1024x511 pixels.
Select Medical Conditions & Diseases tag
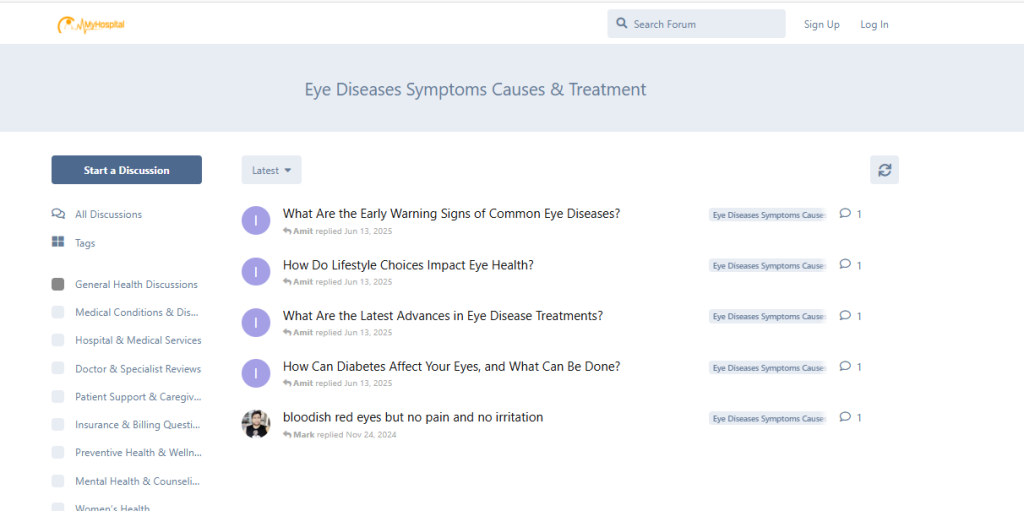(137, 312)
